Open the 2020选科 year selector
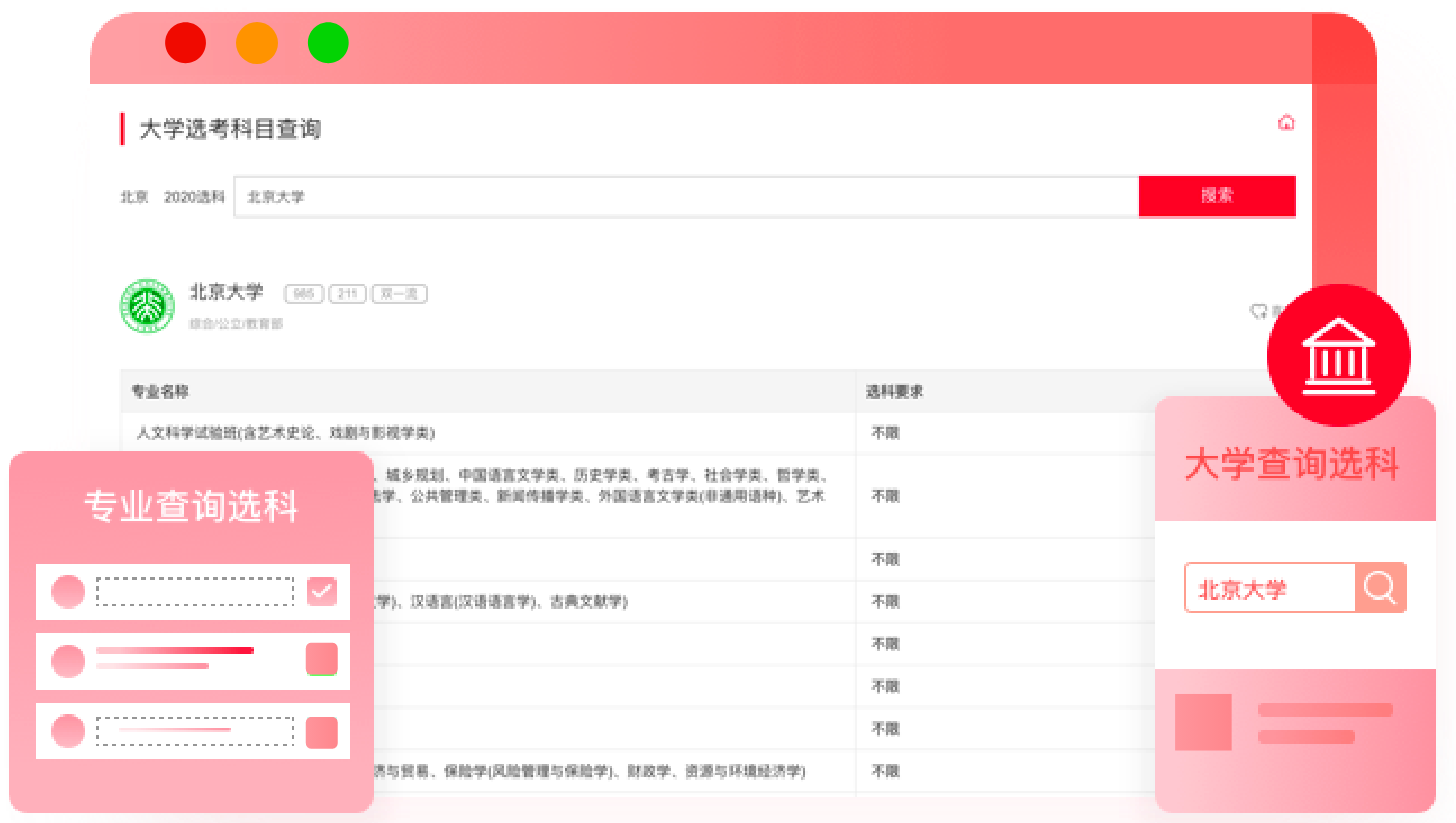 click(194, 197)
